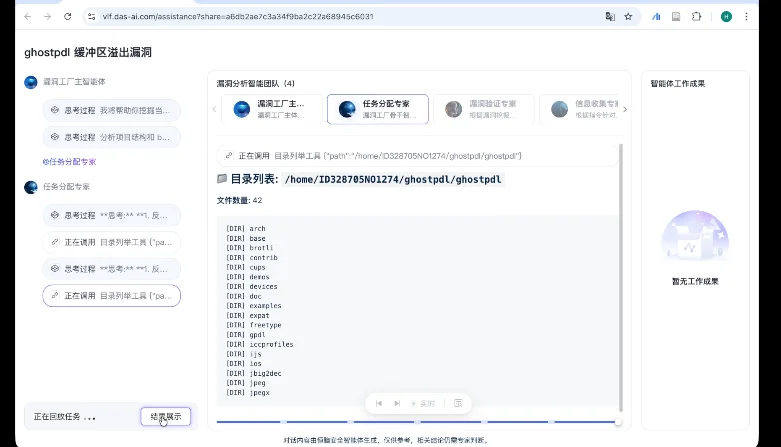Switch to the 信息收集专家 agent tab
Screen dimensions: 781x447
tap(579, 109)
